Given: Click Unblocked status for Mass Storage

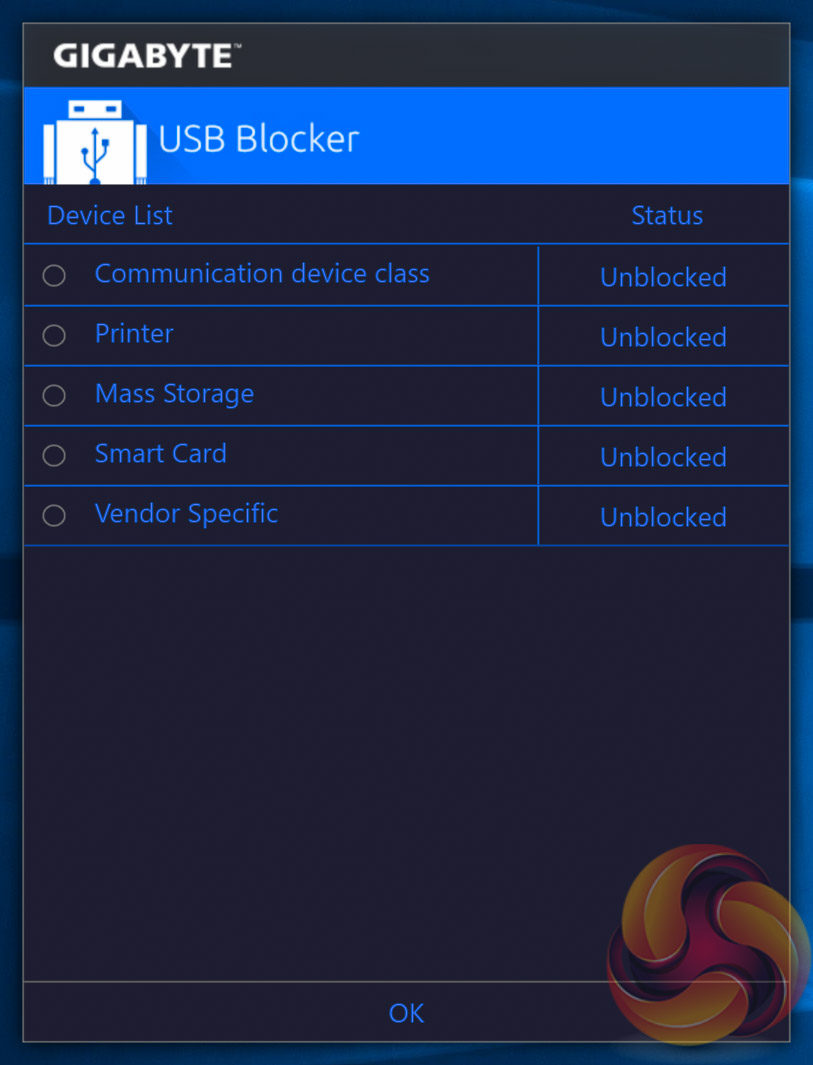Looking at the screenshot, I should [x=663, y=397].
